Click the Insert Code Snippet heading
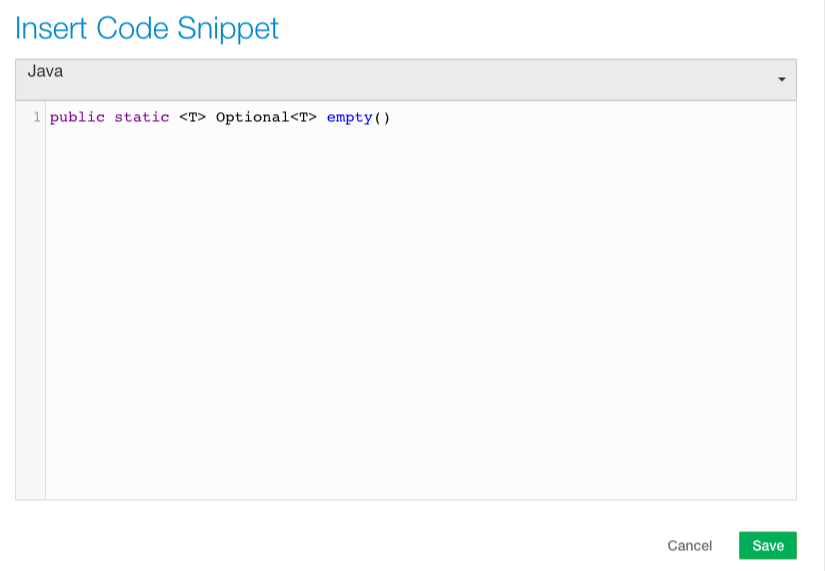 [147, 29]
